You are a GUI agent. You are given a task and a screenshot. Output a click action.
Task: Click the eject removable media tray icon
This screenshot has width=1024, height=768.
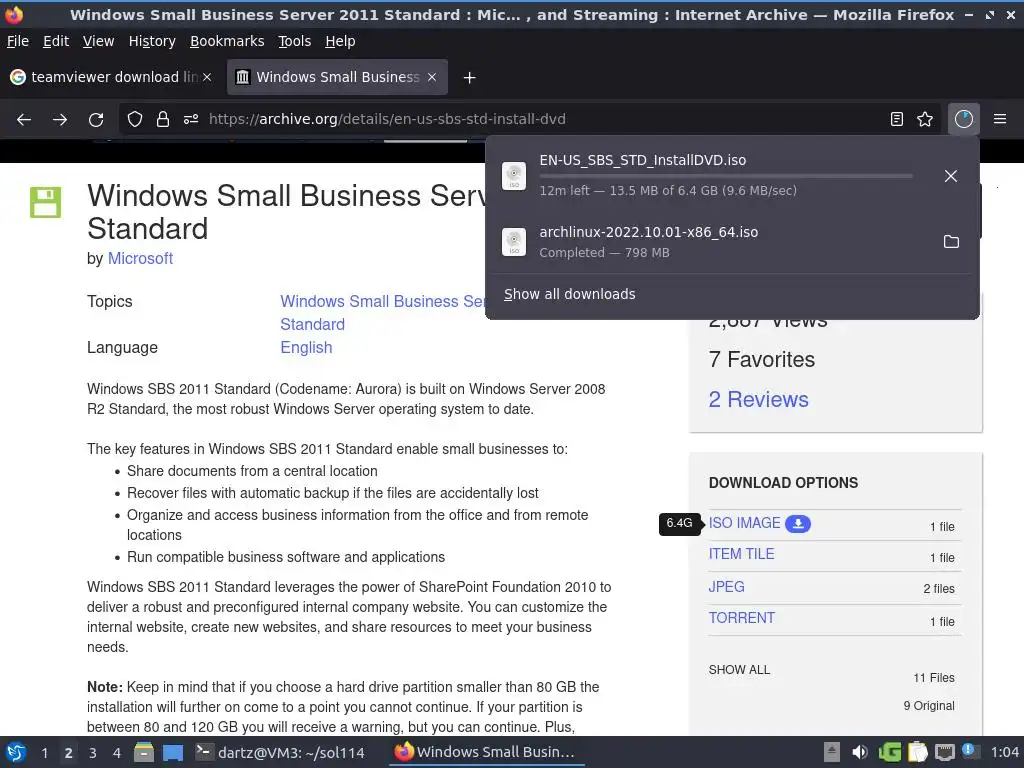point(831,752)
